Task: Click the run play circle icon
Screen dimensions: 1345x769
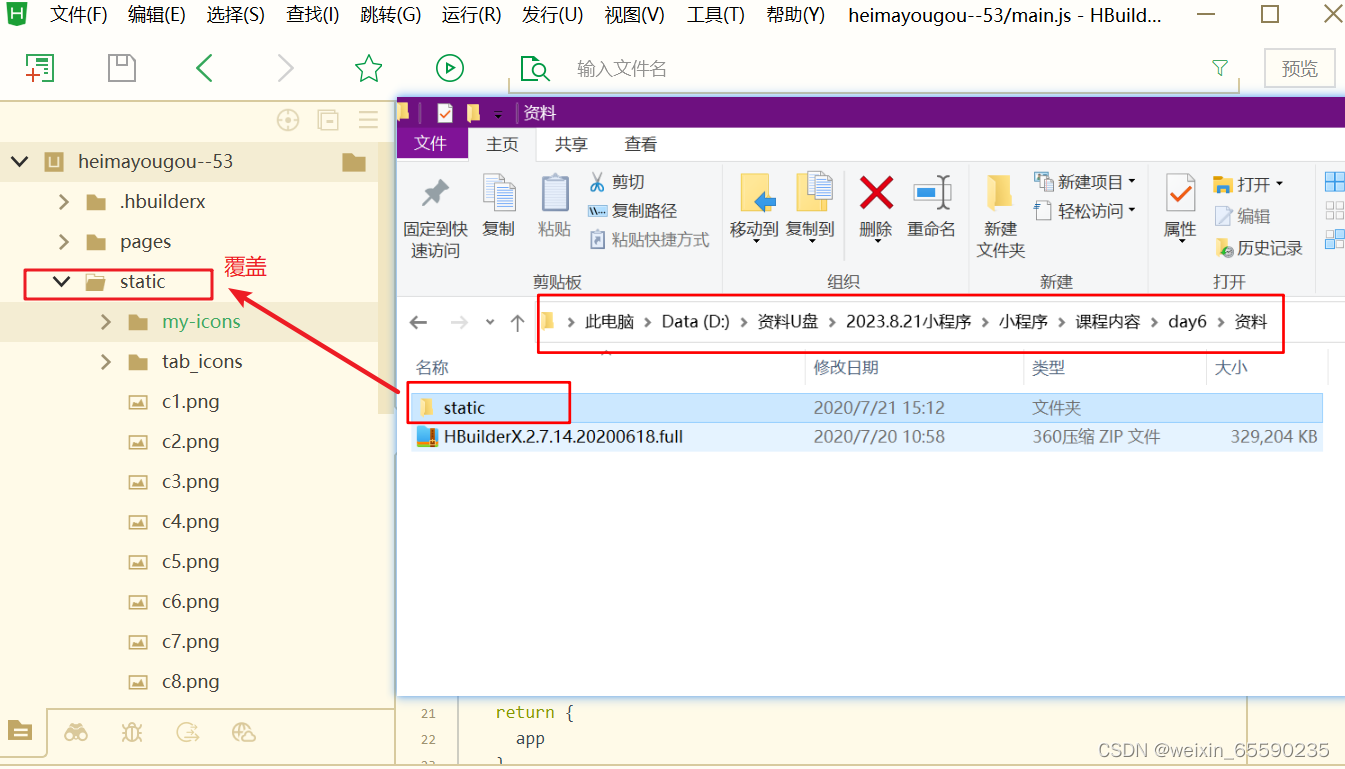Action: tap(450, 68)
